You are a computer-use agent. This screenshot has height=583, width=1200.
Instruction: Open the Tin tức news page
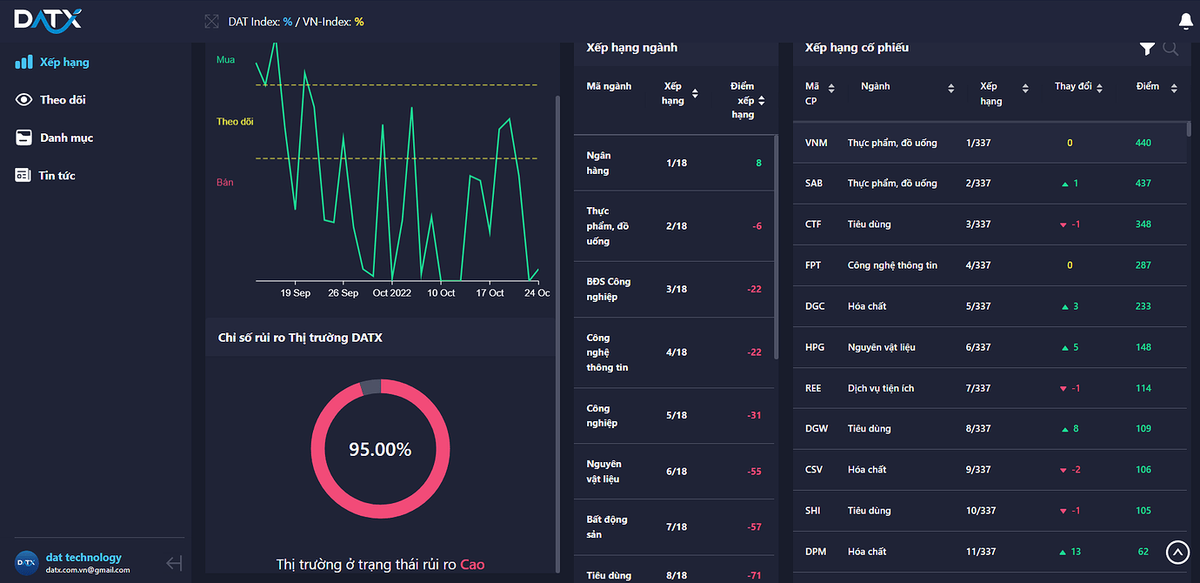tap(57, 176)
